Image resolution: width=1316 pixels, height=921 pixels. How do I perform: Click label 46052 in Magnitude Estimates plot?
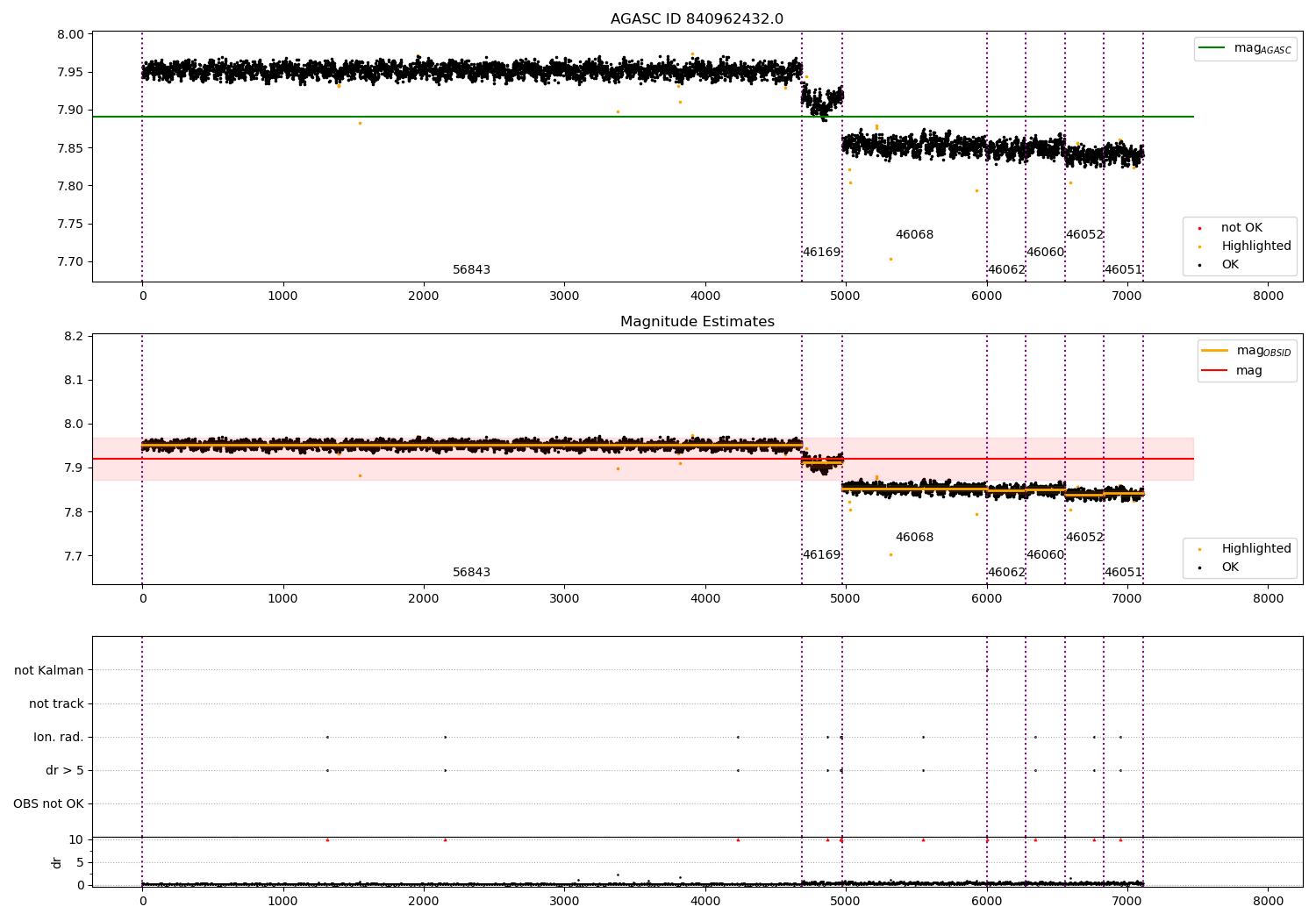point(1084,538)
